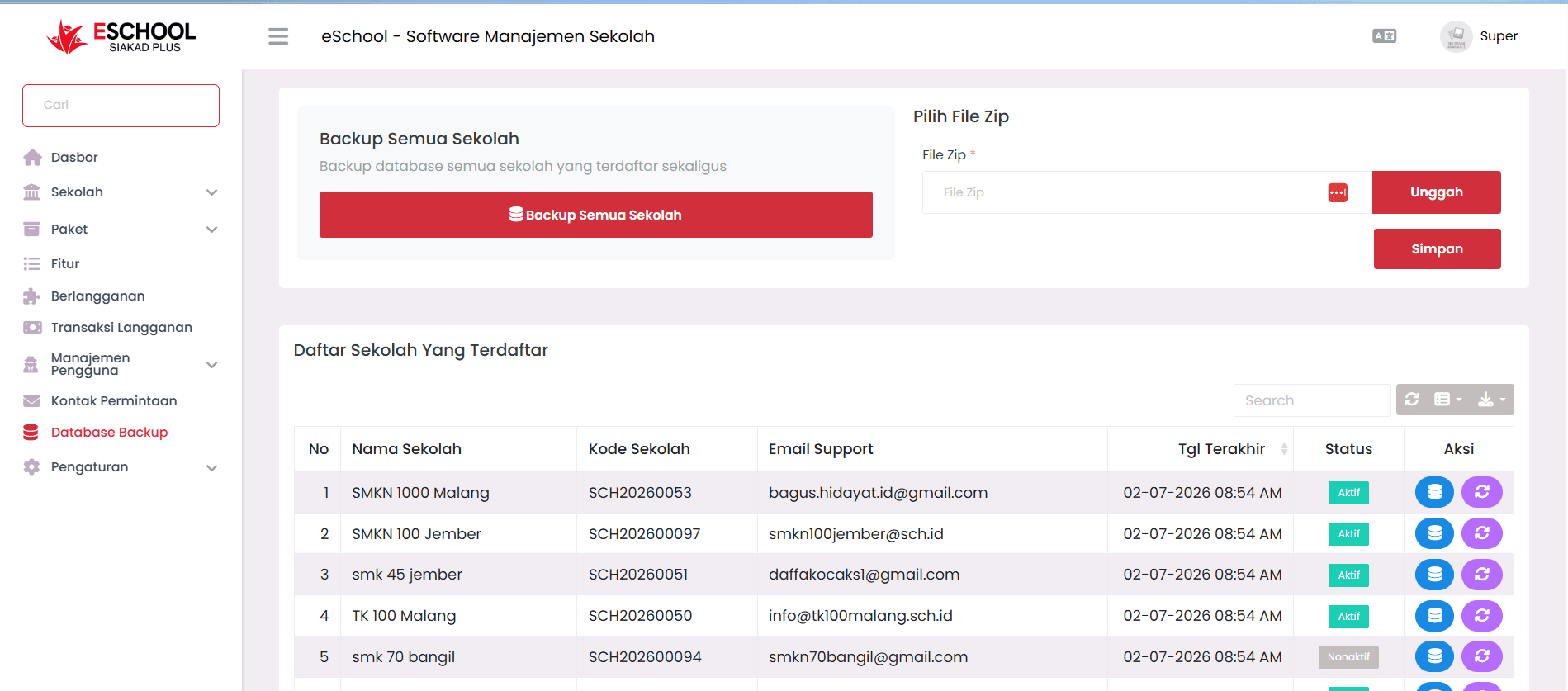Backup database for SMKN 1000 Malang
1568x691 pixels.
pyautogui.click(x=1435, y=492)
